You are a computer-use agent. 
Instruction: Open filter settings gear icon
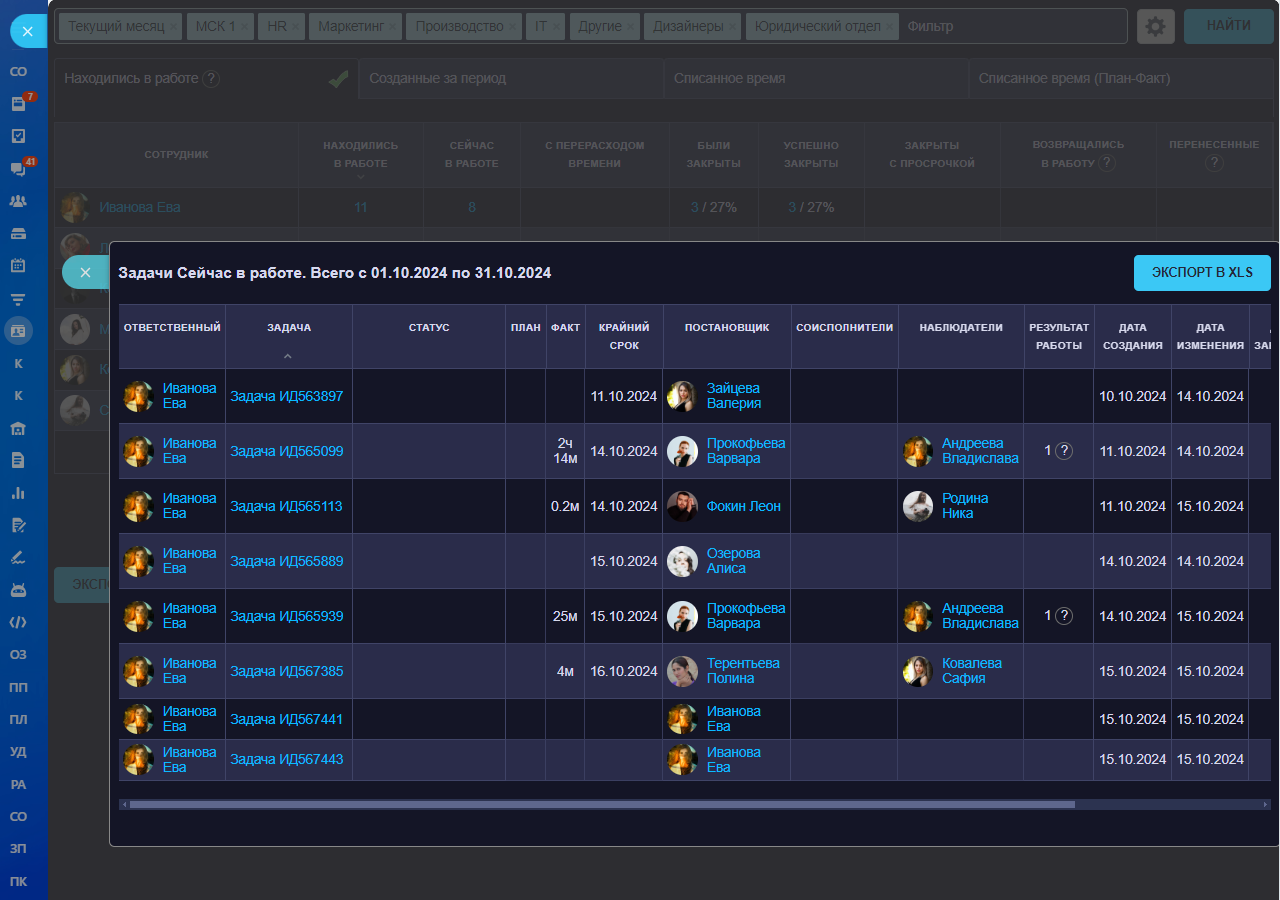click(x=1155, y=26)
